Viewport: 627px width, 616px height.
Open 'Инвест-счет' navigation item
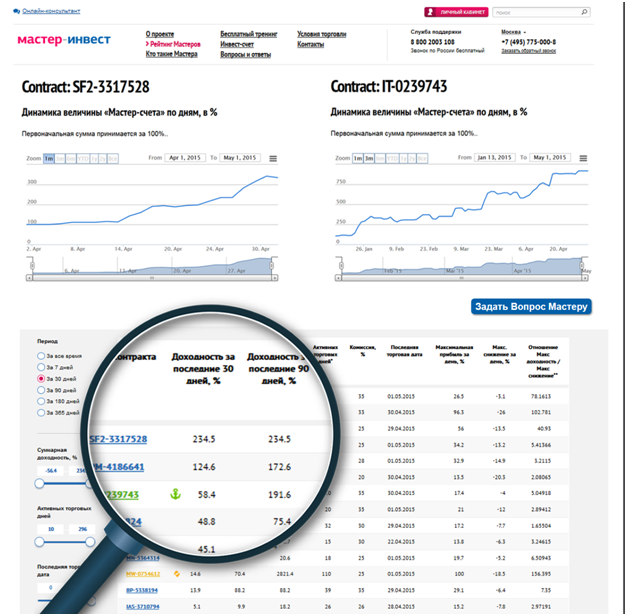237,44
